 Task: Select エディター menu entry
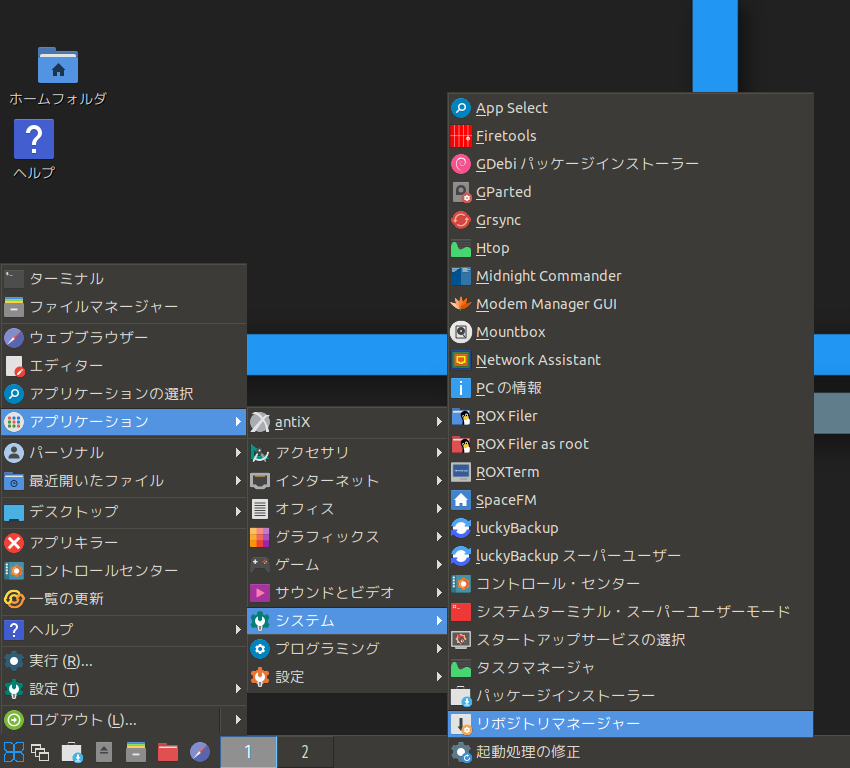pos(124,366)
